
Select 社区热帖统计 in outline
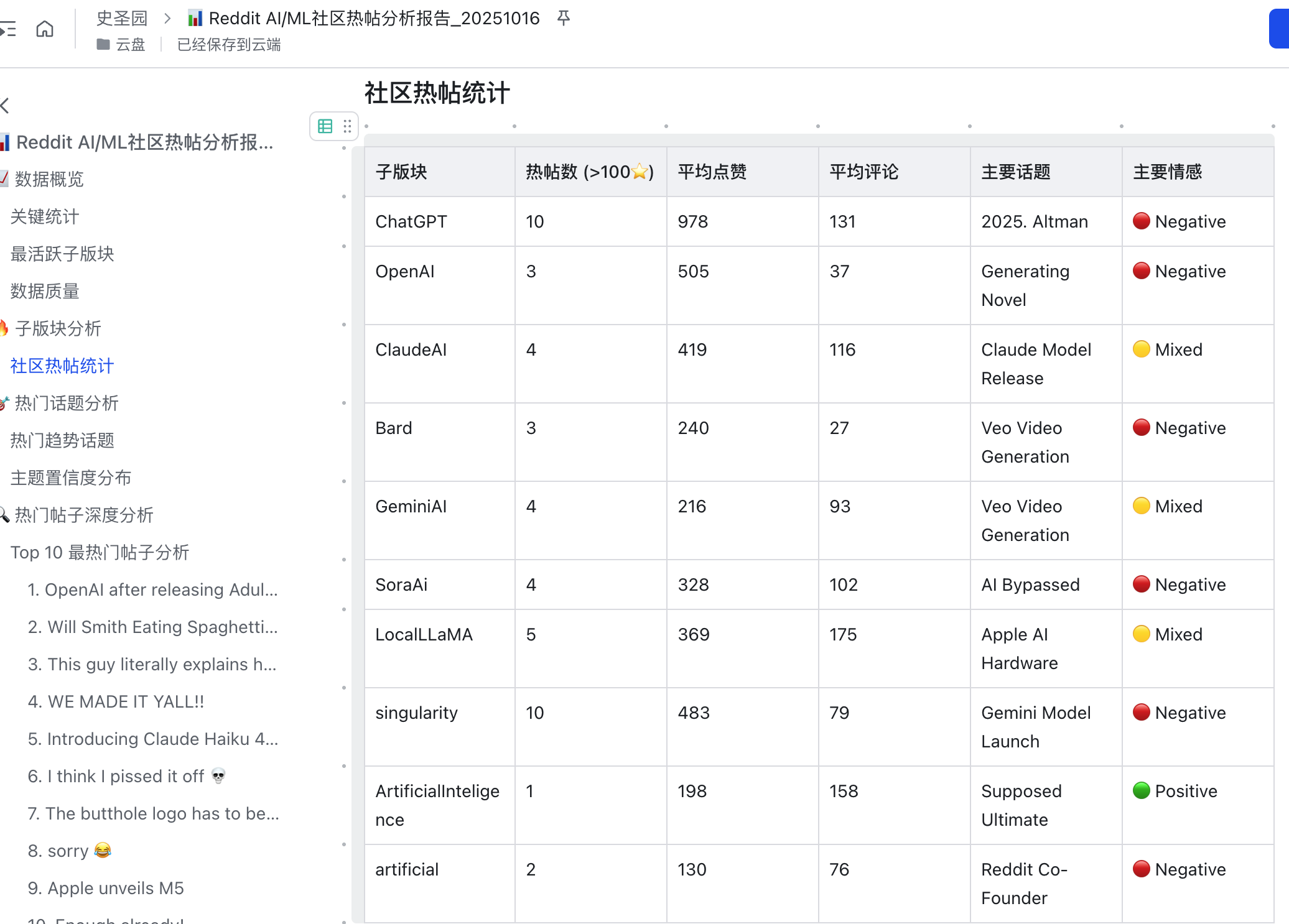click(62, 366)
